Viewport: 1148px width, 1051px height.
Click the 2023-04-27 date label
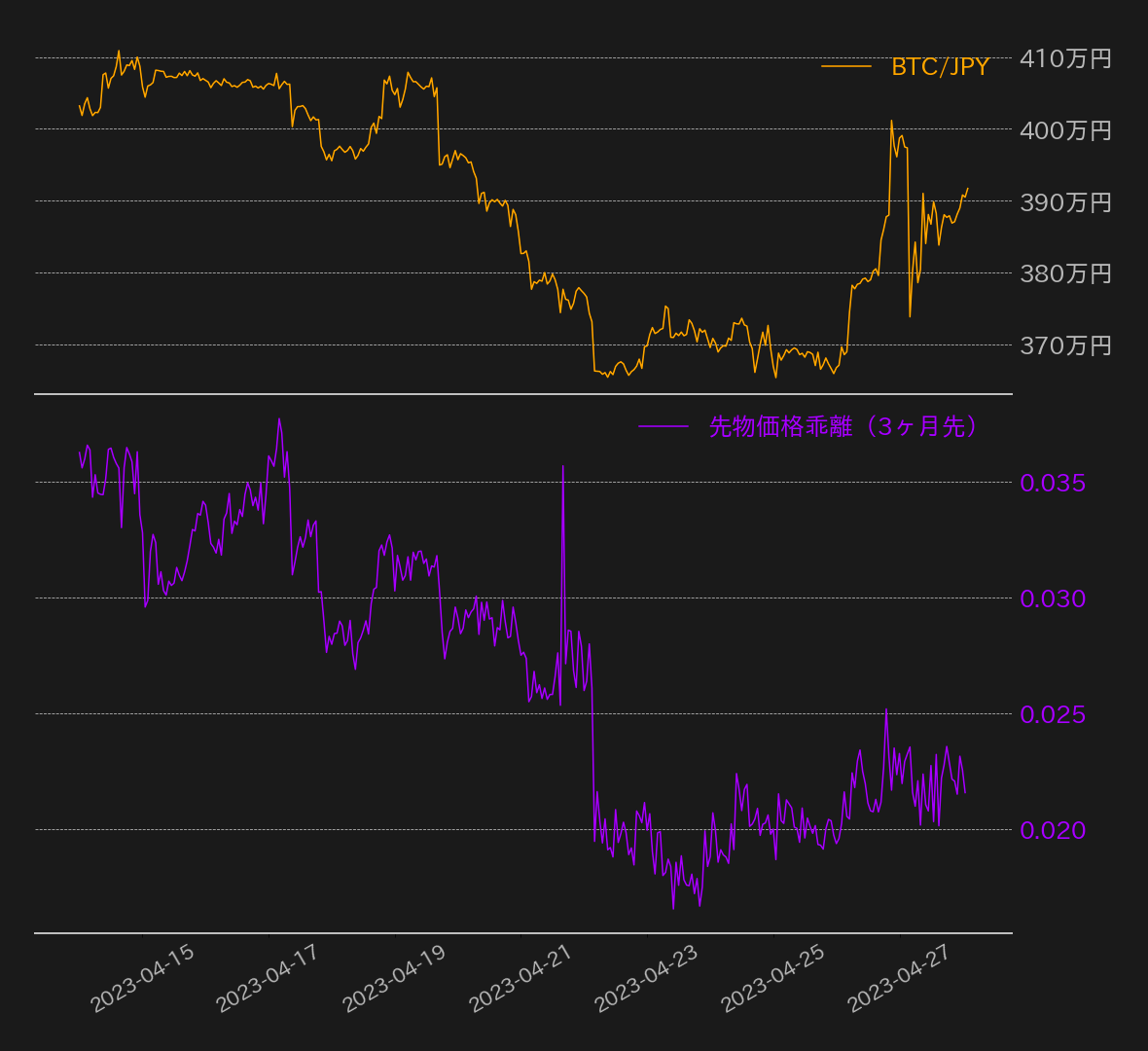point(900,978)
